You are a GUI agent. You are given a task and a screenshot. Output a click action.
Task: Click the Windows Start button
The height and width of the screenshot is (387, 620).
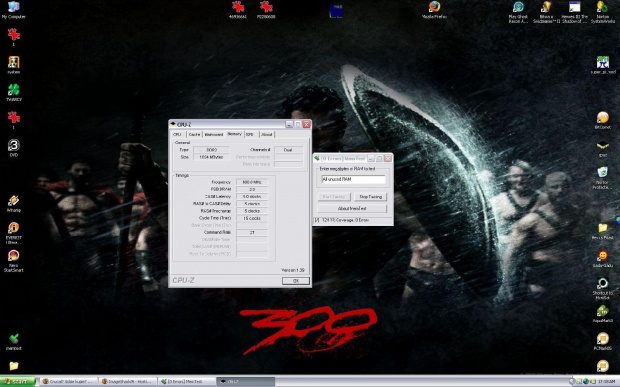pyautogui.click(x=18, y=381)
